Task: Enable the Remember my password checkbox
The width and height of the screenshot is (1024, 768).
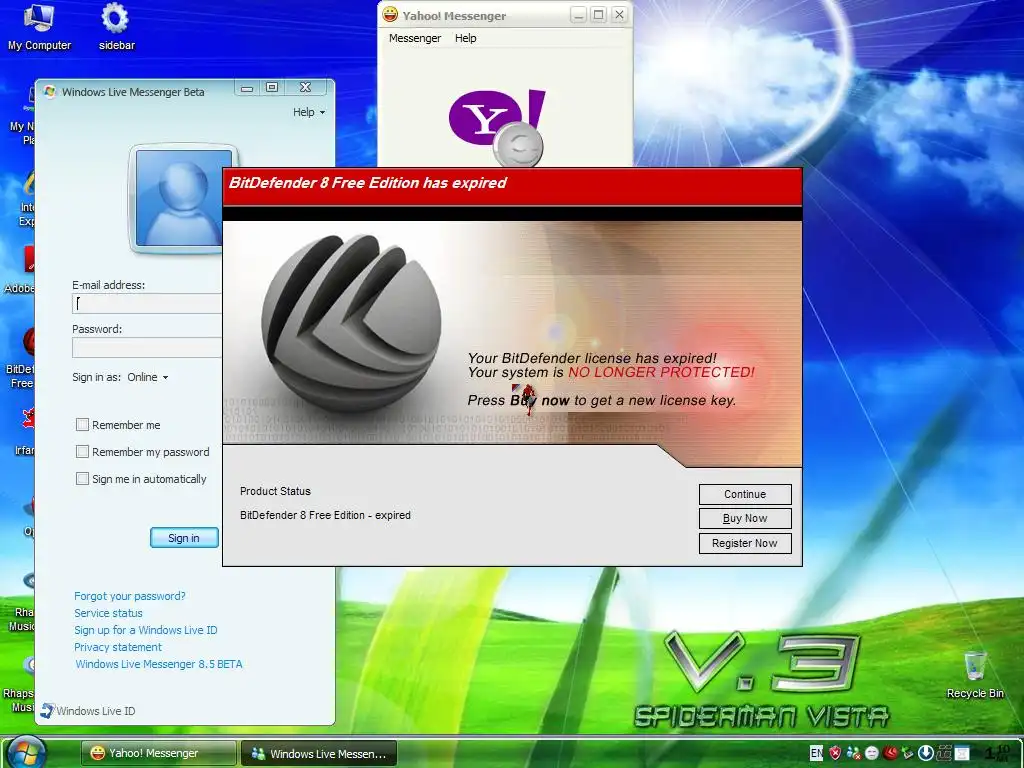Action: 82,451
